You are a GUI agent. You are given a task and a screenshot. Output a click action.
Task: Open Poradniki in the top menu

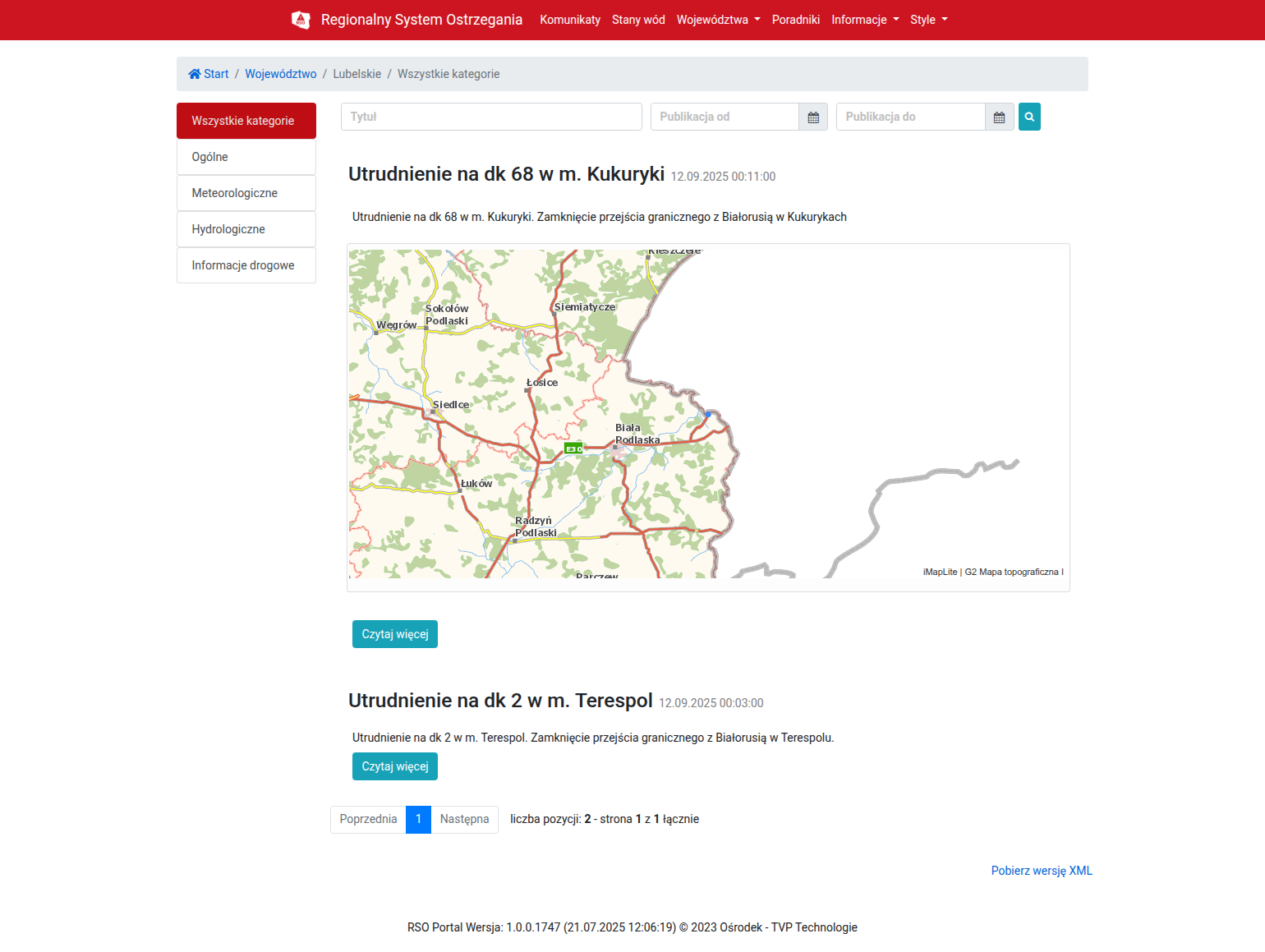point(796,20)
